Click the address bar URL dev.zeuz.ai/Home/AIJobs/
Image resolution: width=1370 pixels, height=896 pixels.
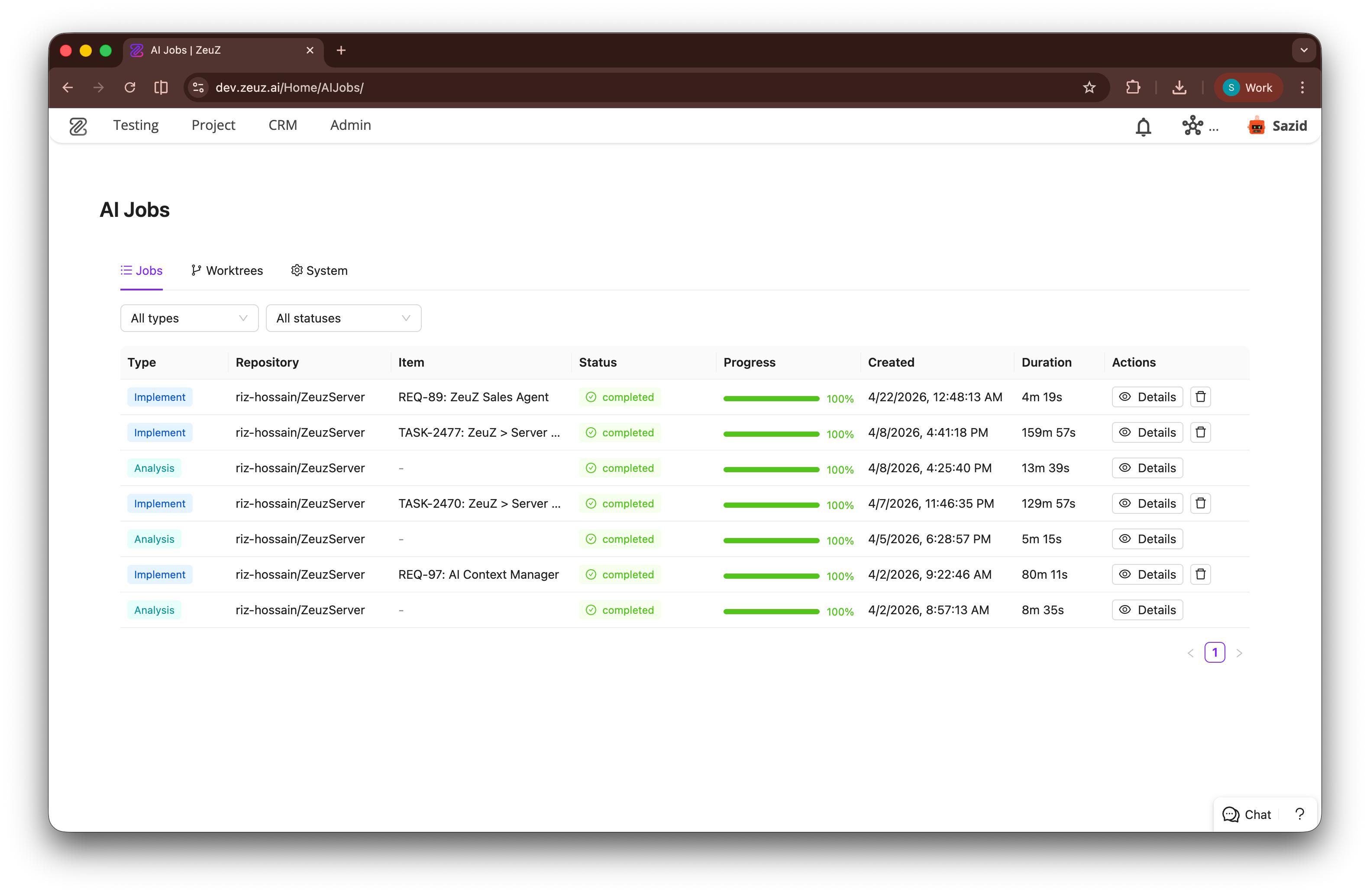(290, 87)
